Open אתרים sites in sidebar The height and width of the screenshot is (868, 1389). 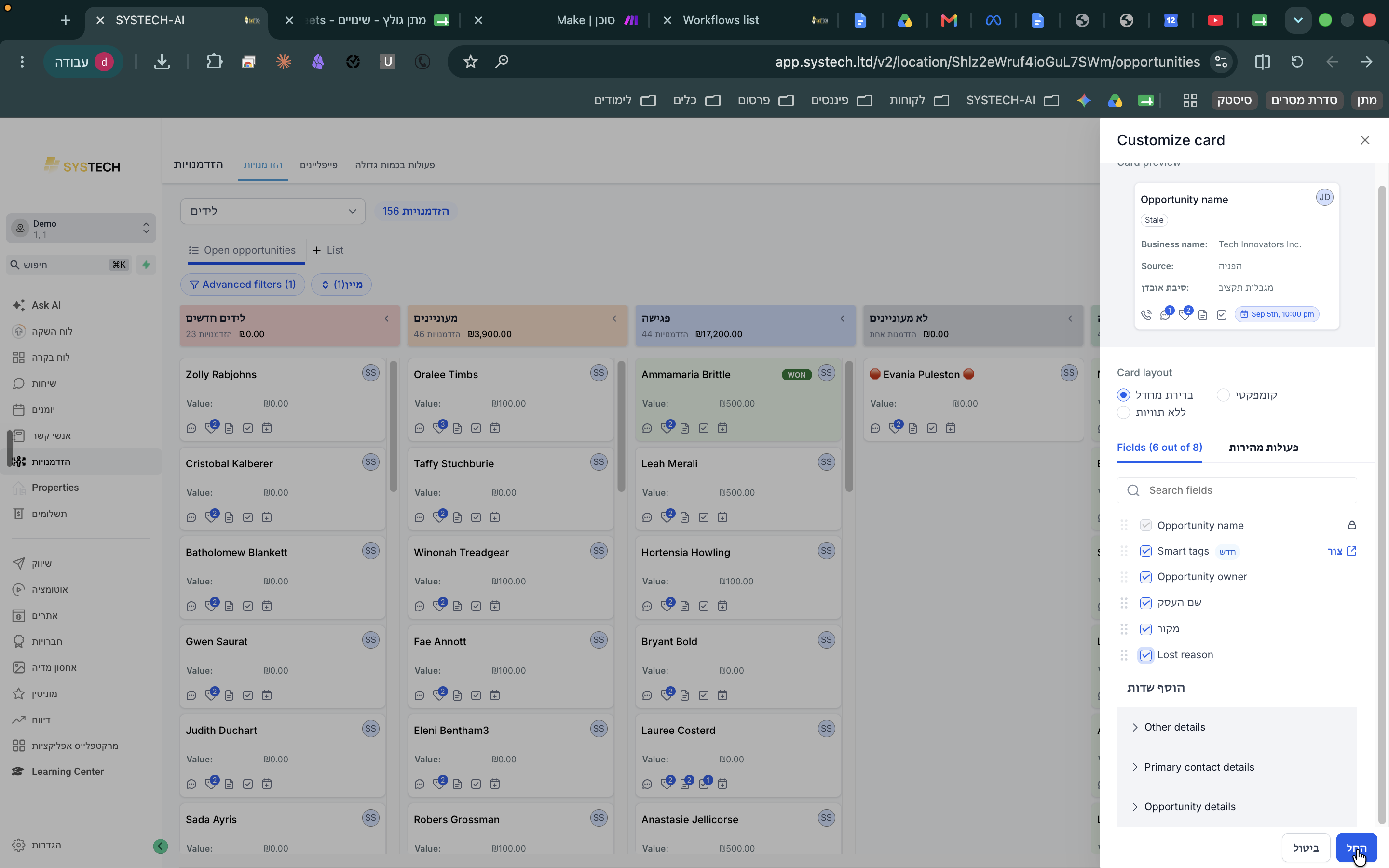[35, 615]
